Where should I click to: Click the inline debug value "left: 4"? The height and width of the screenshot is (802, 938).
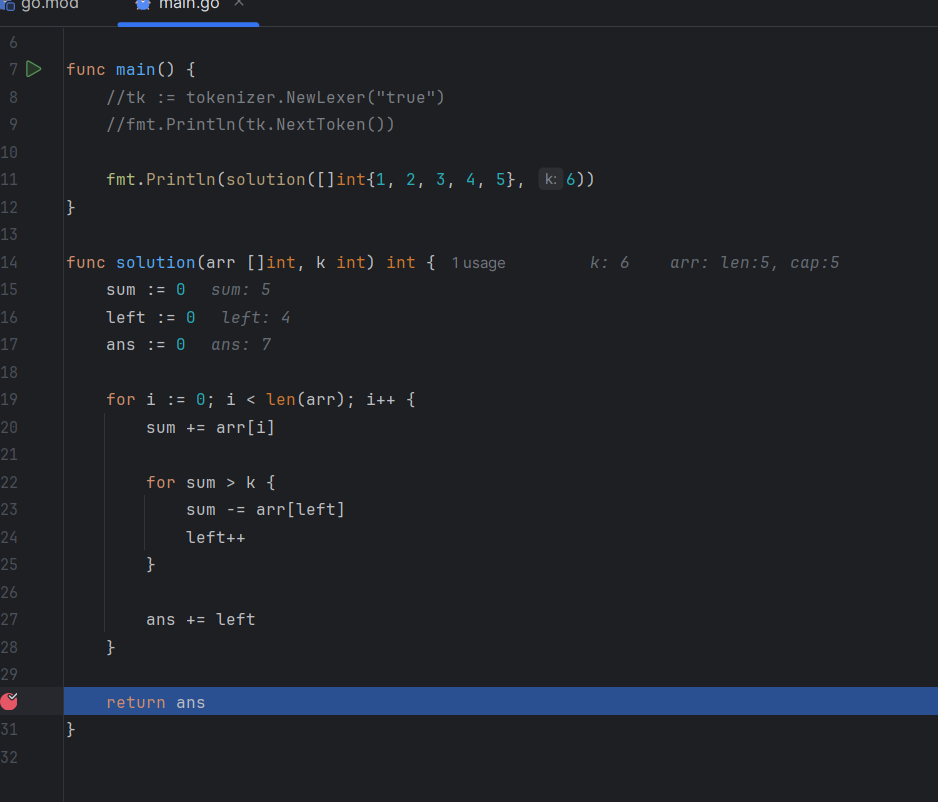(255, 318)
